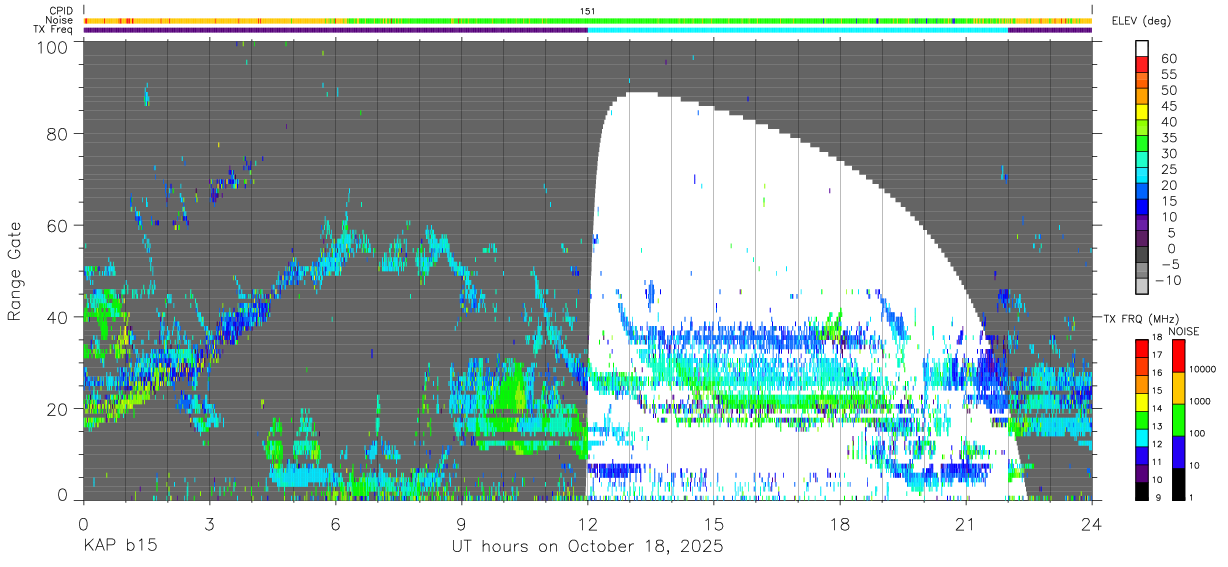Click the ELEV colorbar label "55"
Image resolution: width=1228 pixels, height=567 pixels.
coord(1168,75)
